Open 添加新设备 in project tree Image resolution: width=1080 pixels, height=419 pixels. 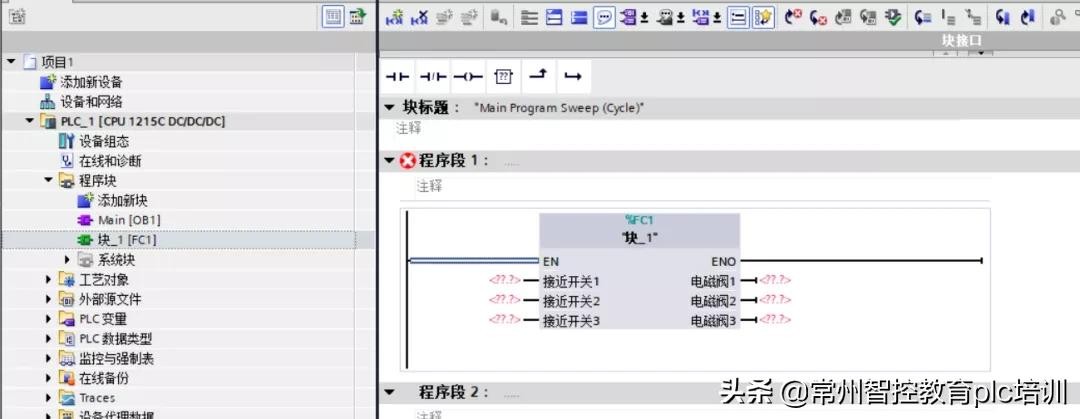[x=91, y=82]
